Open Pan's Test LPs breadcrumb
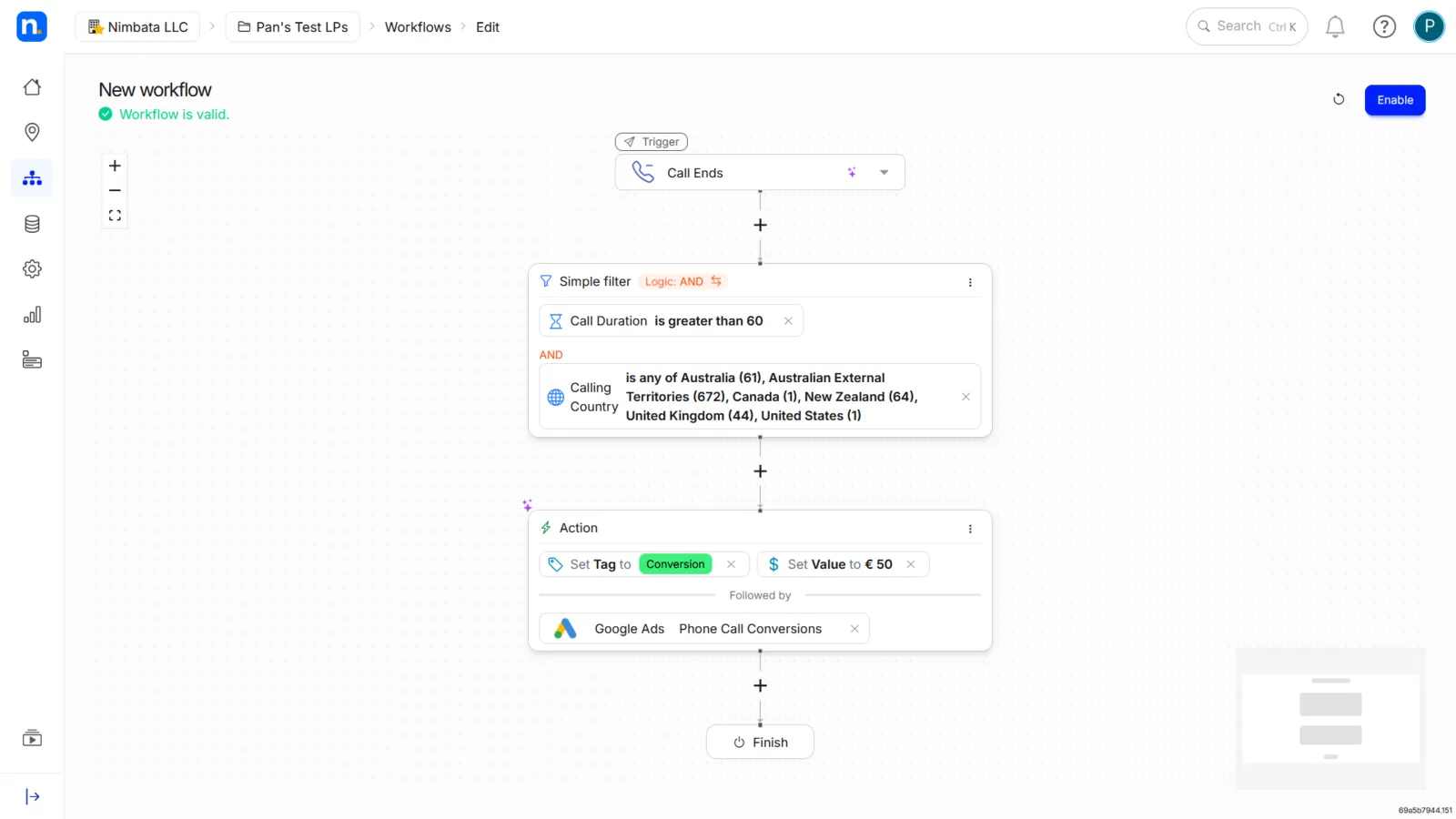1456x819 pixels. point(293,27)
